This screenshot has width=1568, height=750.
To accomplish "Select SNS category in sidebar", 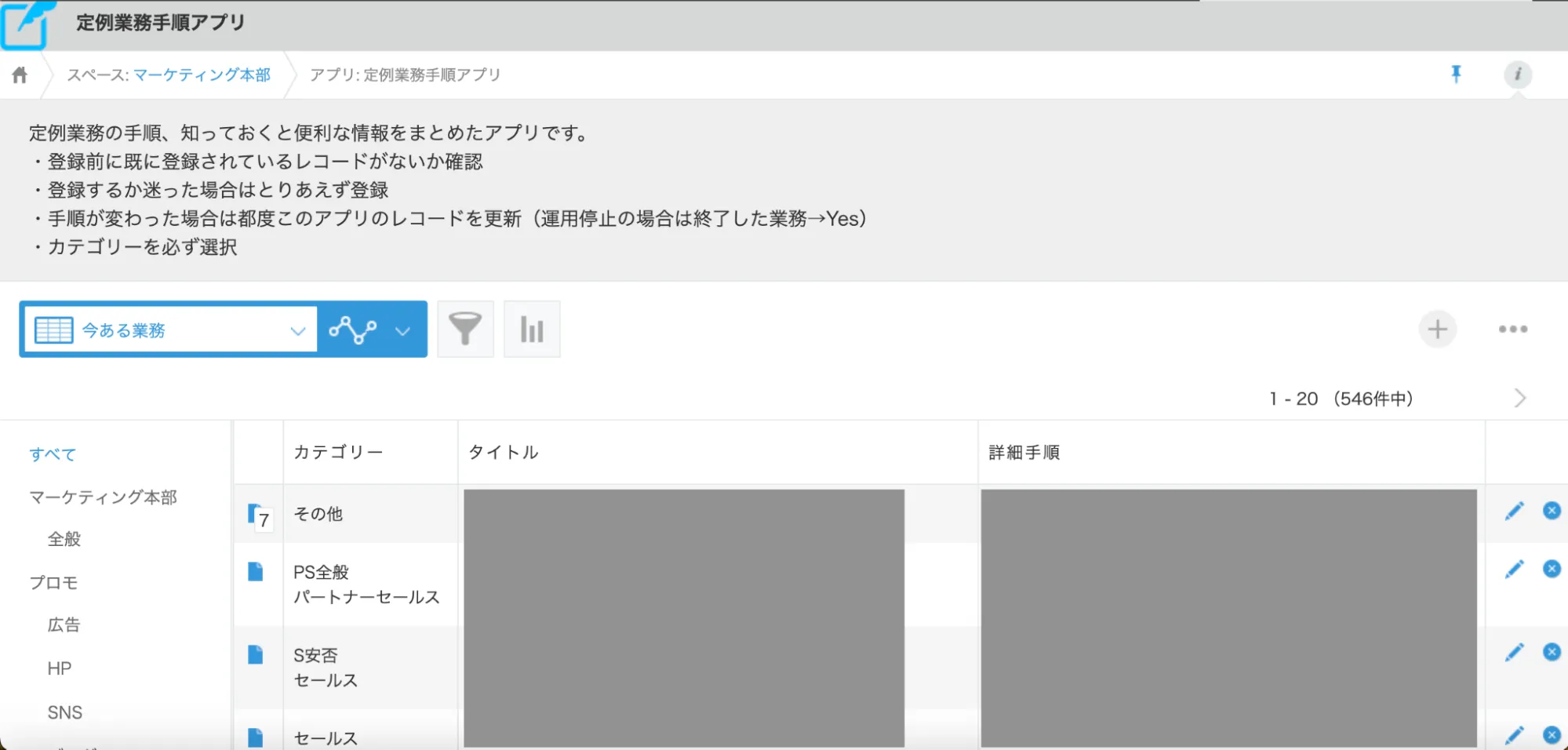I will [64, 712].
